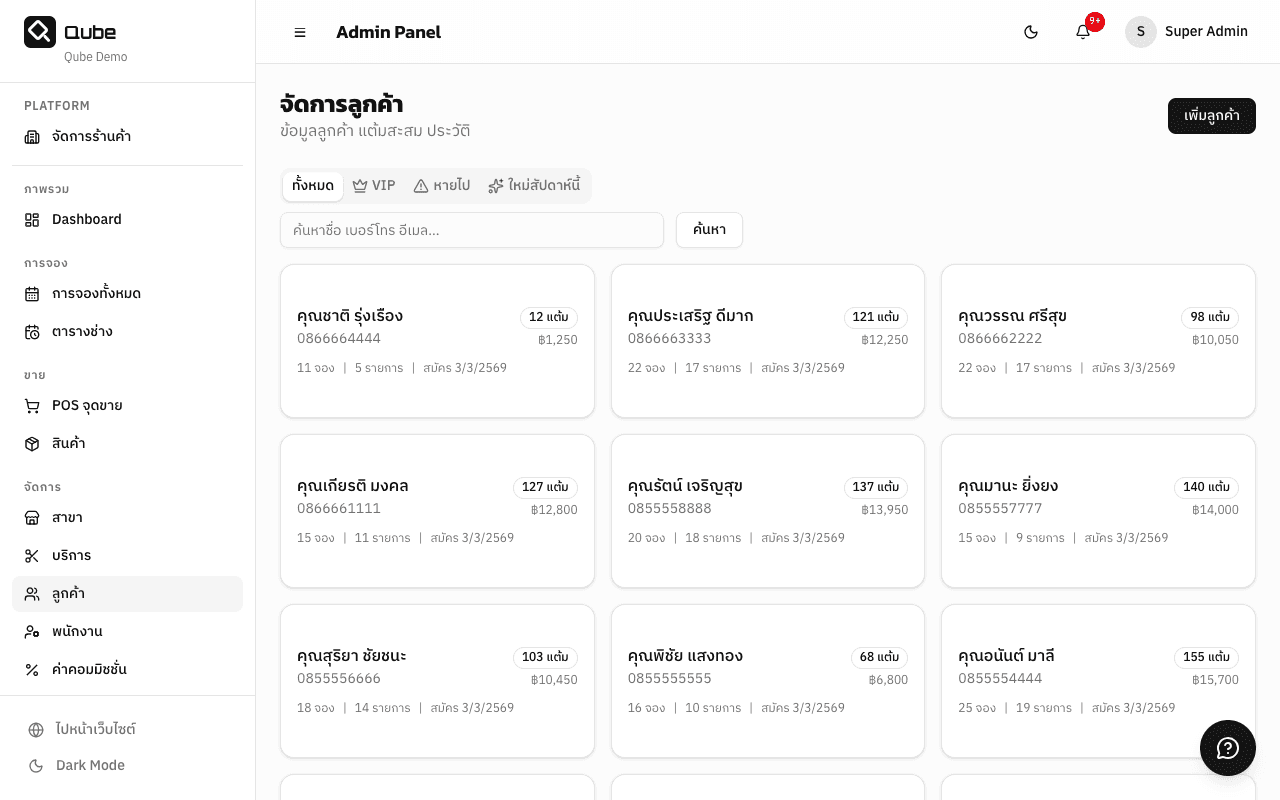Image resolution: width=1280 pixels, height=800 pixels.
Task: Click the hamburger menu icon in header
Action: (300, 32)
